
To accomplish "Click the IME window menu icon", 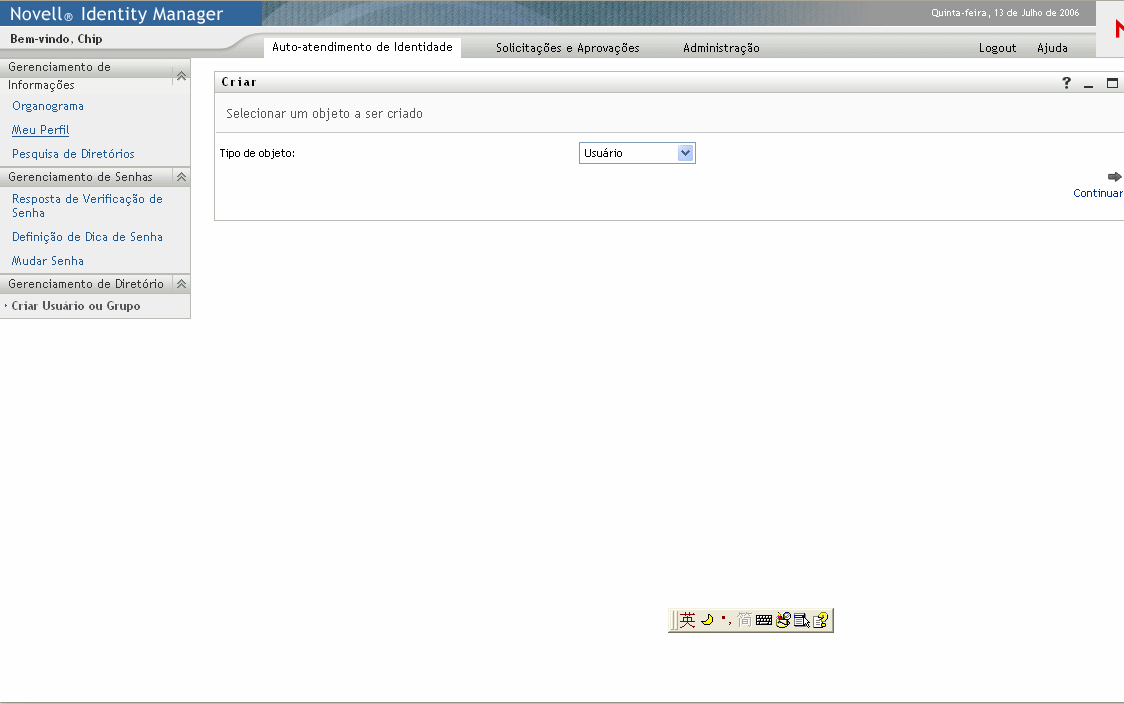I will tap(801, 620).
